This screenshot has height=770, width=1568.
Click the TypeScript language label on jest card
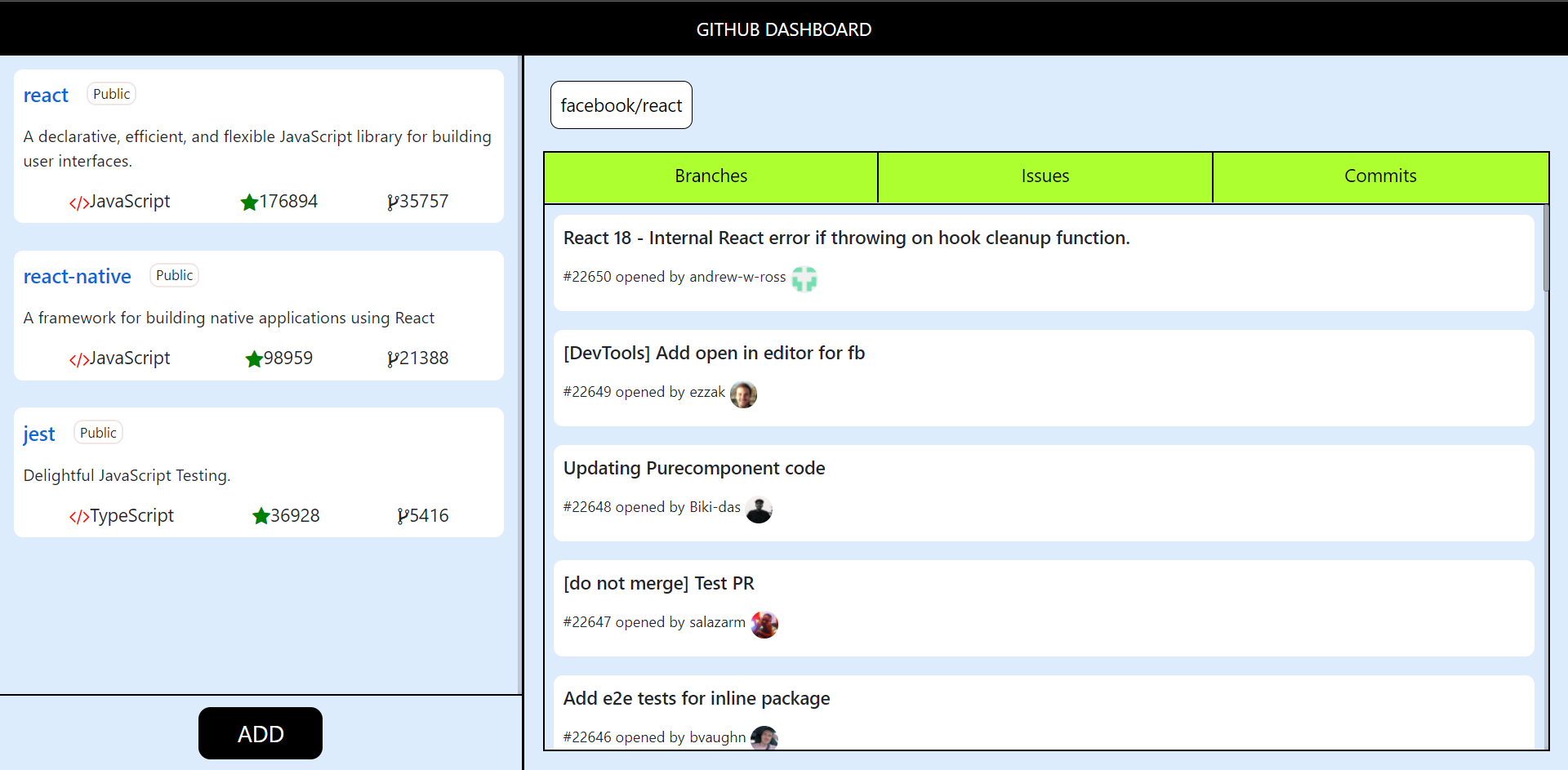(x=131, y=516)
